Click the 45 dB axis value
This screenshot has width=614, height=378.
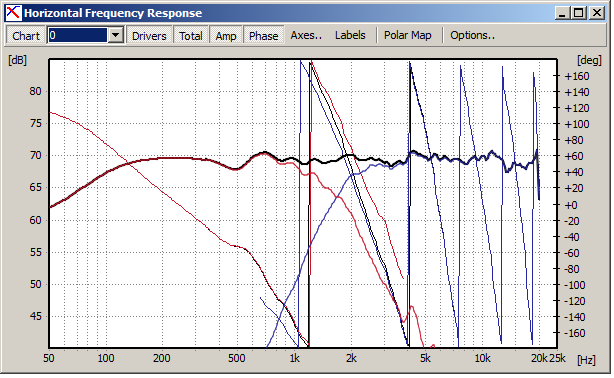pos(35,316)
